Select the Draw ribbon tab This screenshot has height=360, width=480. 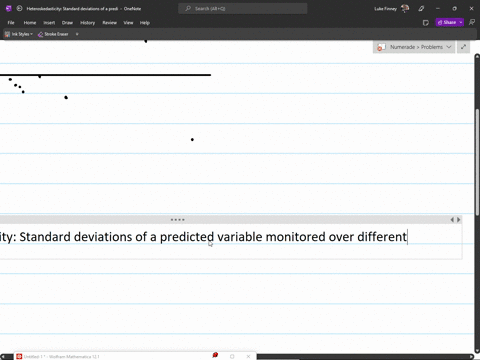(67, 23)
